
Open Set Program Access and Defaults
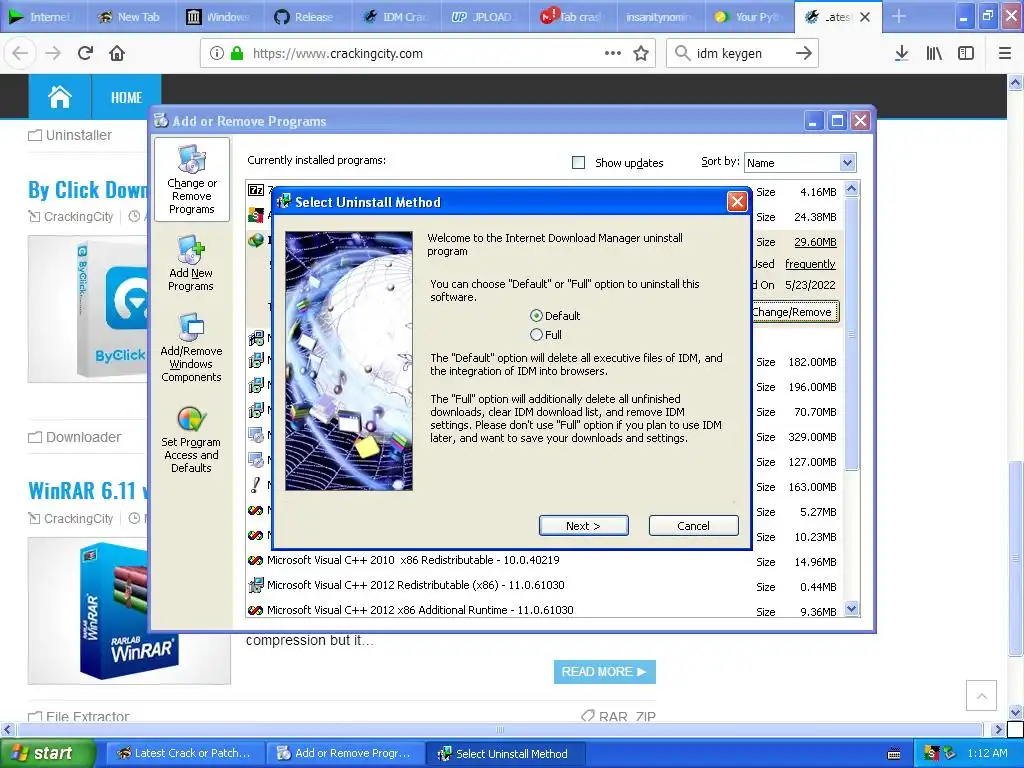pyautogui.click(x=191, y=439)
